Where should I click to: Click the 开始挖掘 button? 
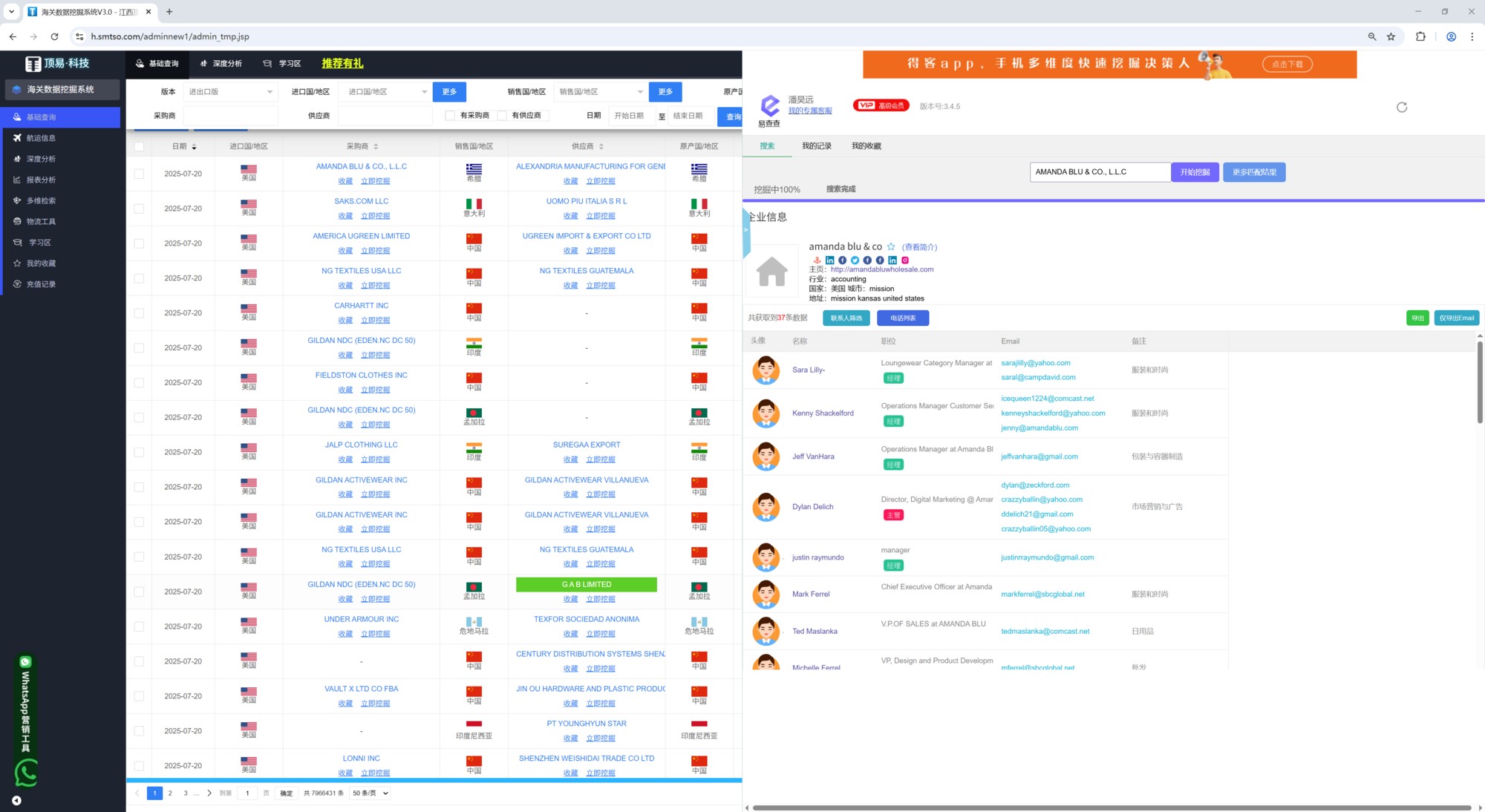pyautogui.click(x=1195, y=172)
